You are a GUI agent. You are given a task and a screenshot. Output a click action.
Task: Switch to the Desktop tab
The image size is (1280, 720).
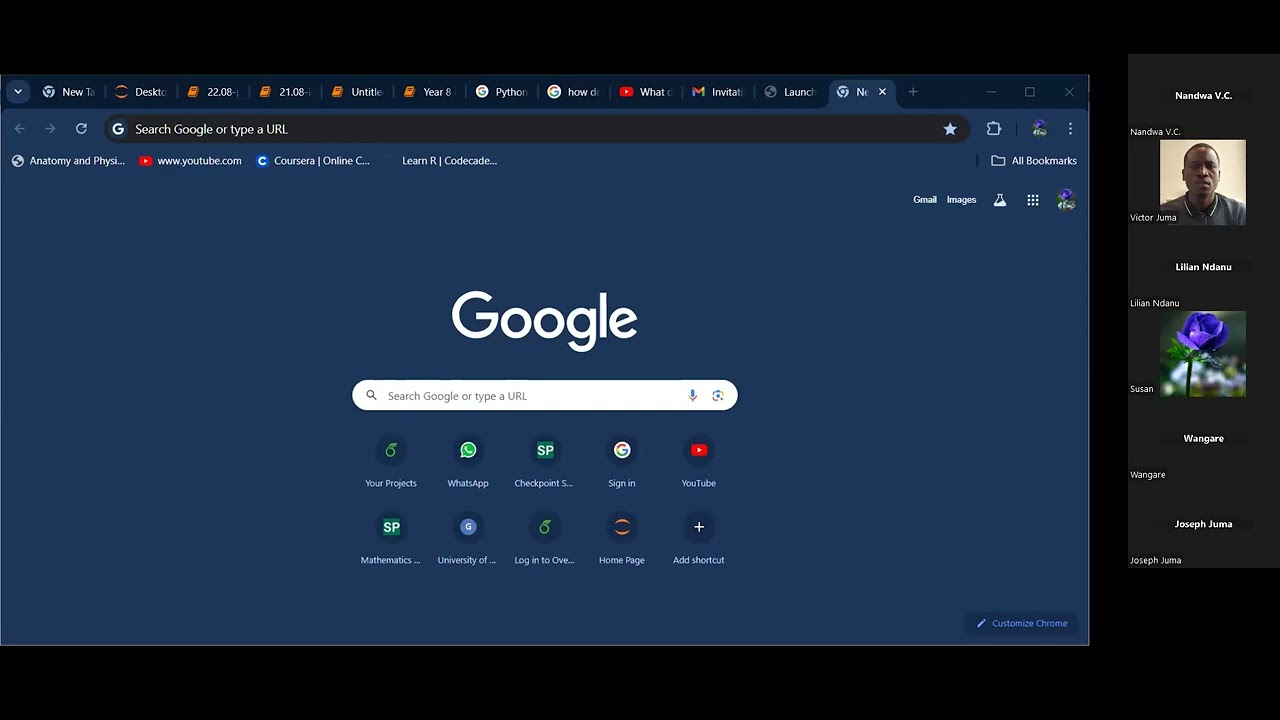(x=140, y=92)
